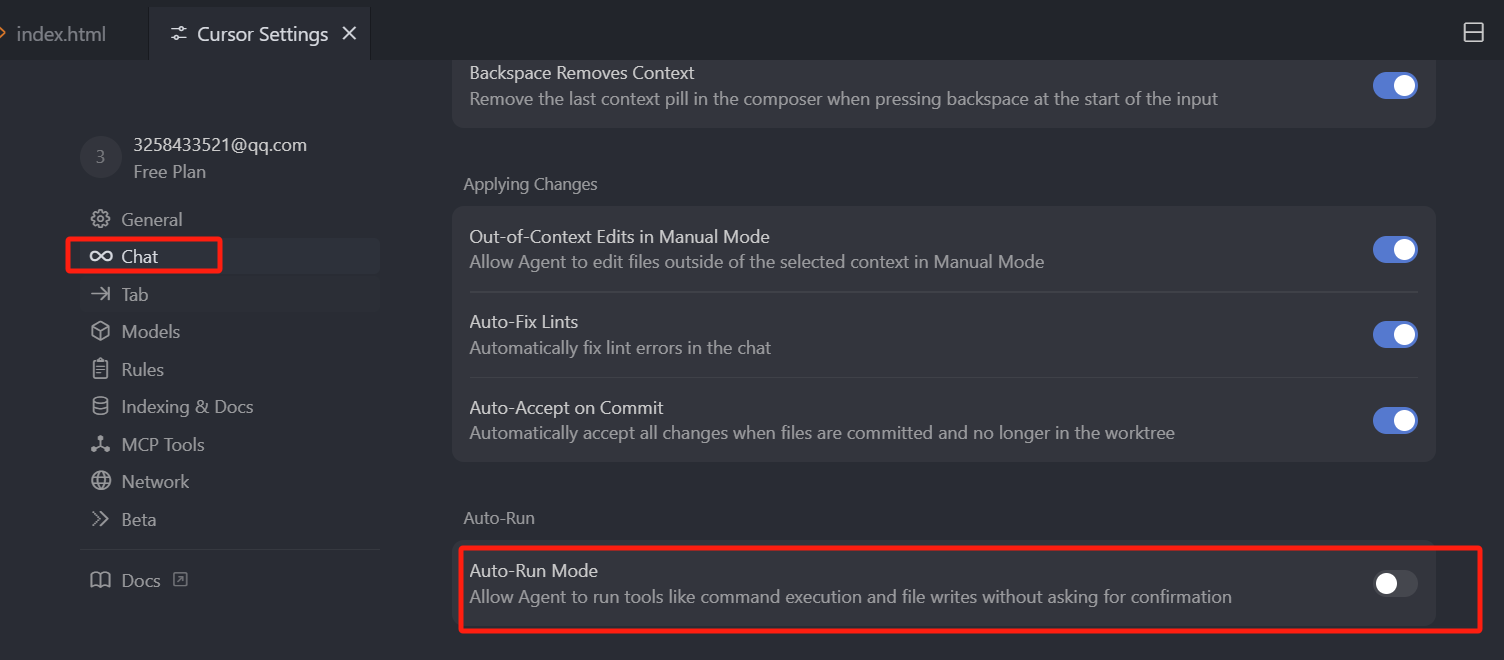This screenshot has height=660, width=1504.
Task: Open Indexing & Docs database icon
Action: [x=100, y=406]
